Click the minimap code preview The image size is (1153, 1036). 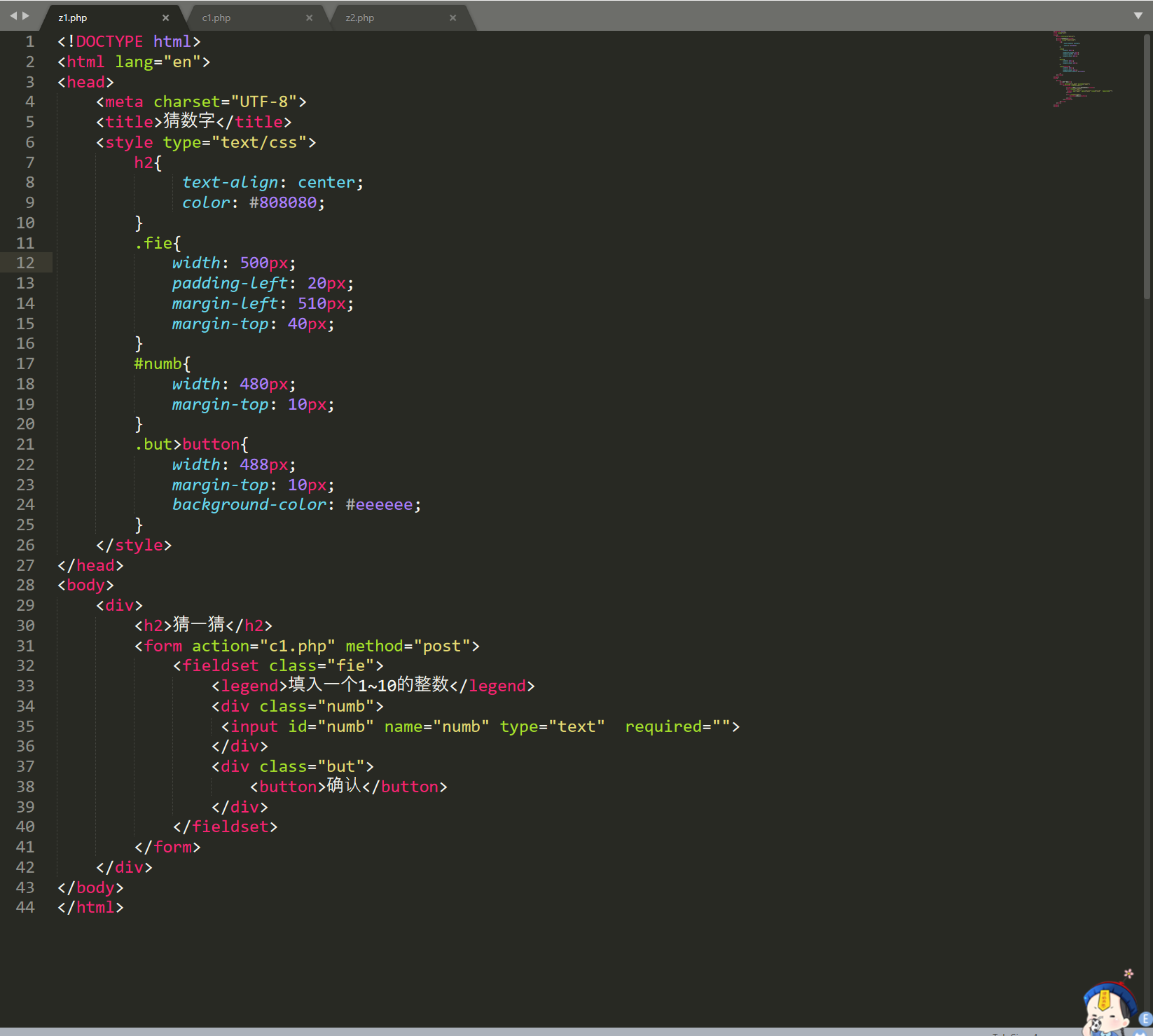point(1079,70)
